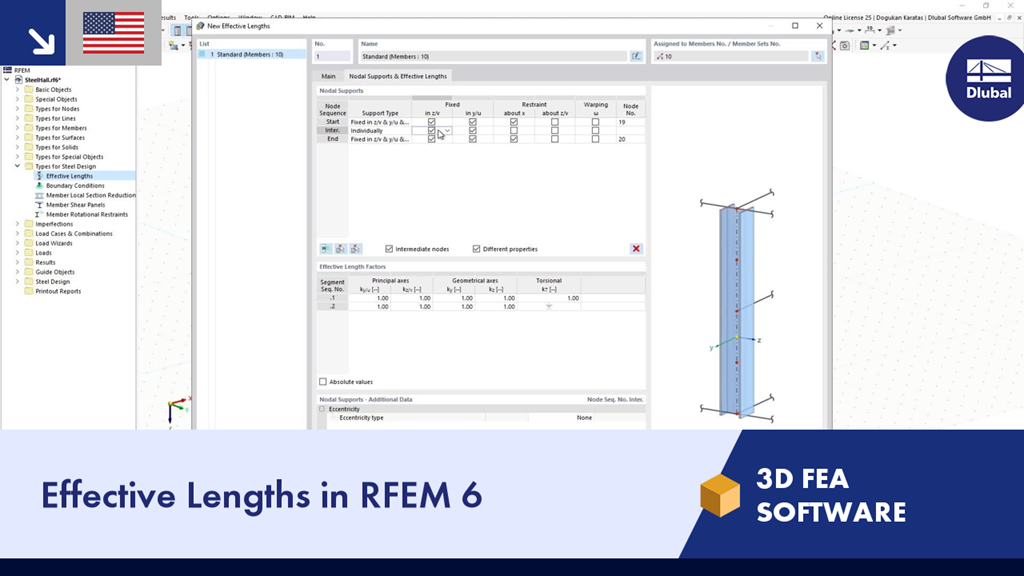This screenshot has height=576, width=1024.
Task: Click the second delete-node icon below Nodal Supports
Action: pos(341,249)
